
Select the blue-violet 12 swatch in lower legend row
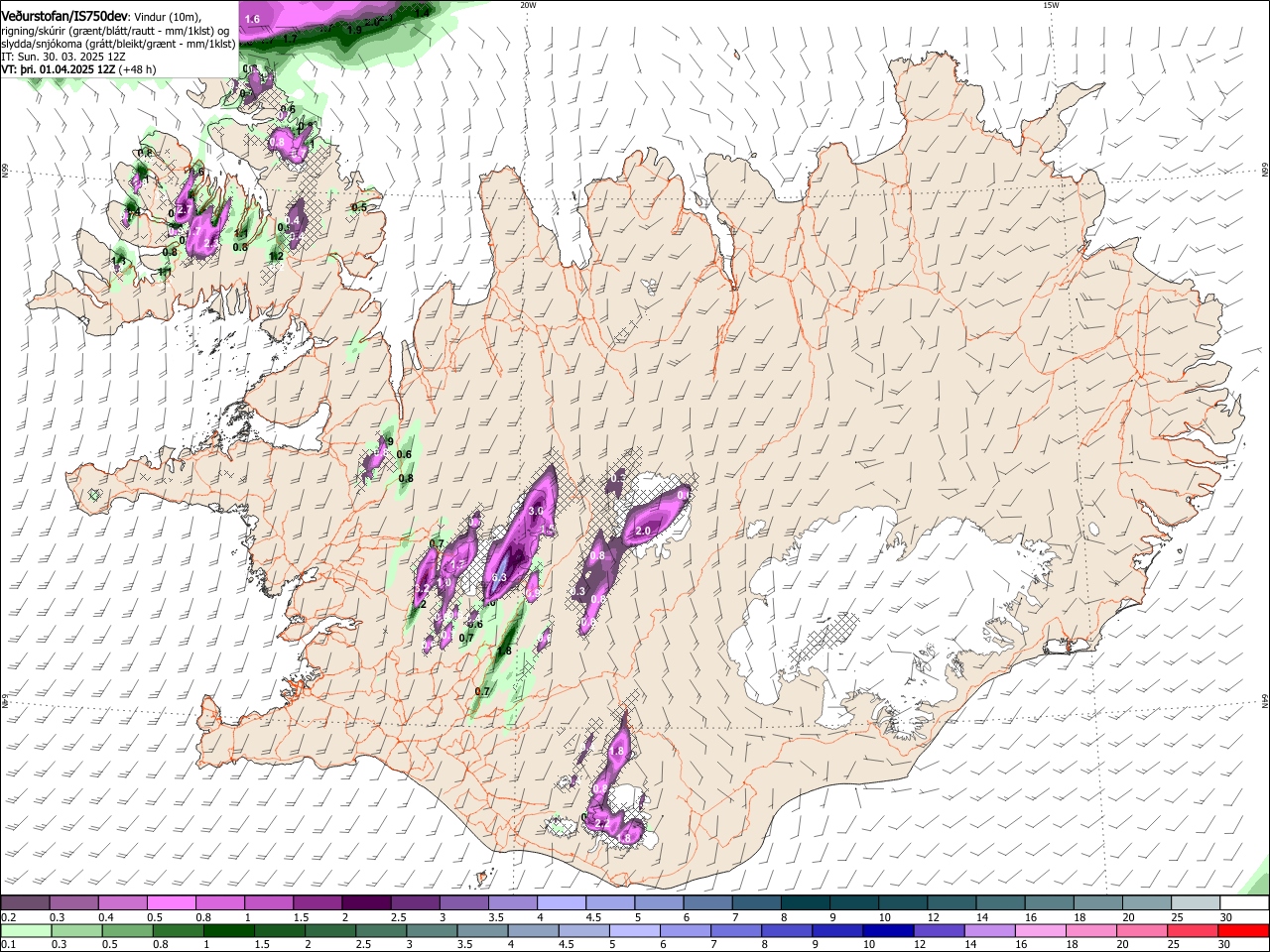click(940, 930)
